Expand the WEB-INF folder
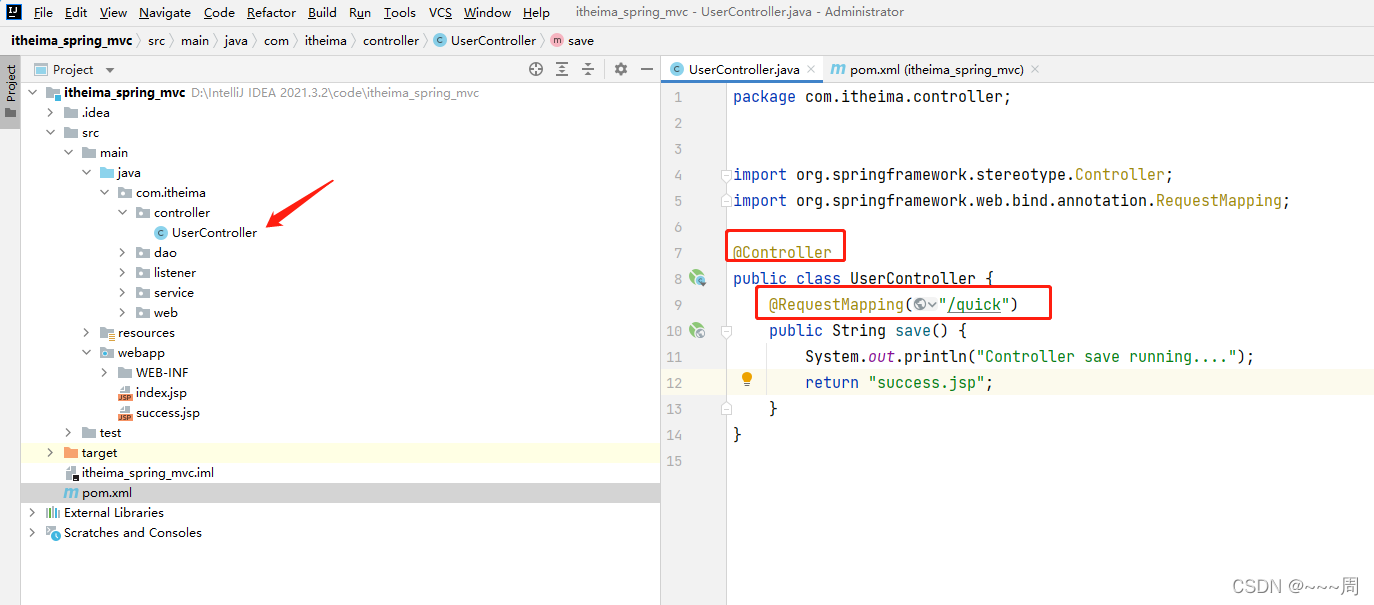The image size is (1374, 605). [x=105, y=372]
